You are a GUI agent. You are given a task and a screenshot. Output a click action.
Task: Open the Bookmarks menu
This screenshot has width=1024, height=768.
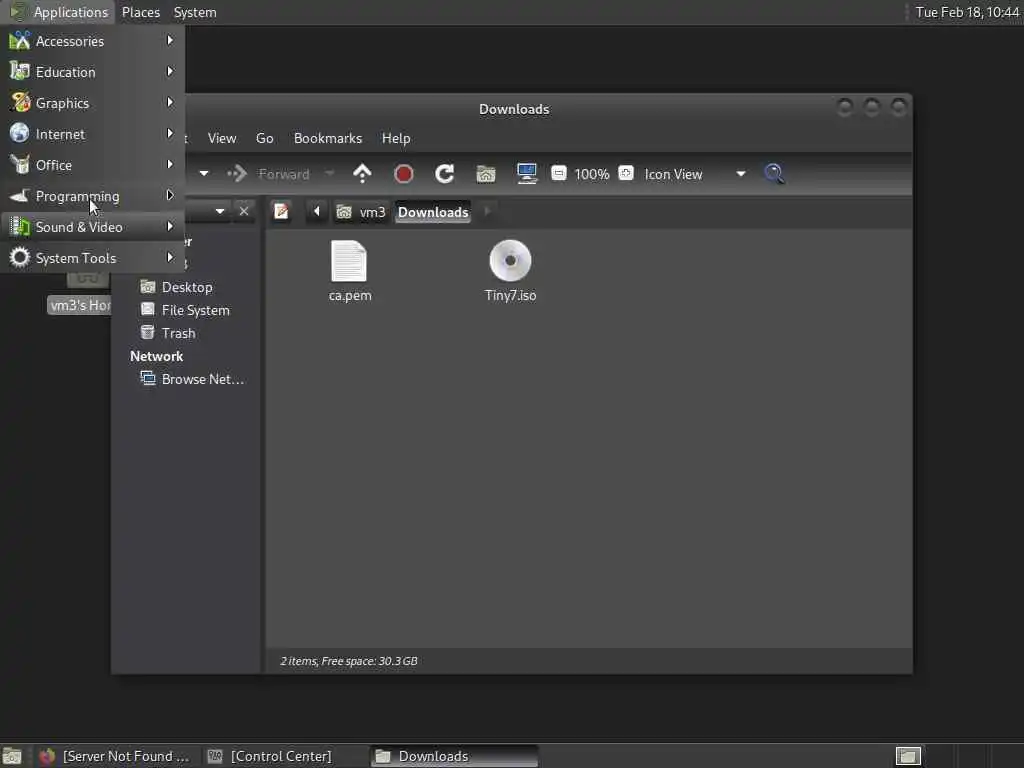[x=328, y=138]
